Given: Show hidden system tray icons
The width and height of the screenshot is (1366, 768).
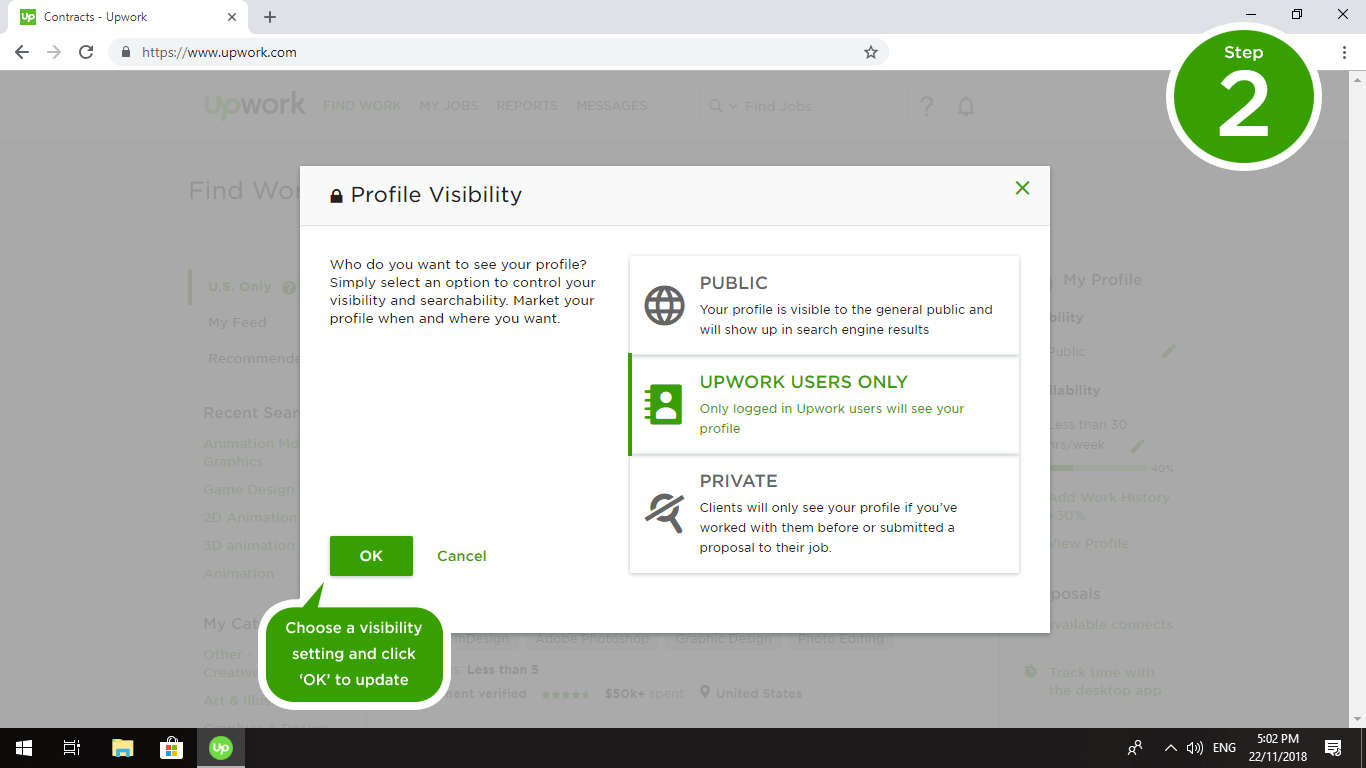Looking at the screenshot, I should click(1170, 748).
